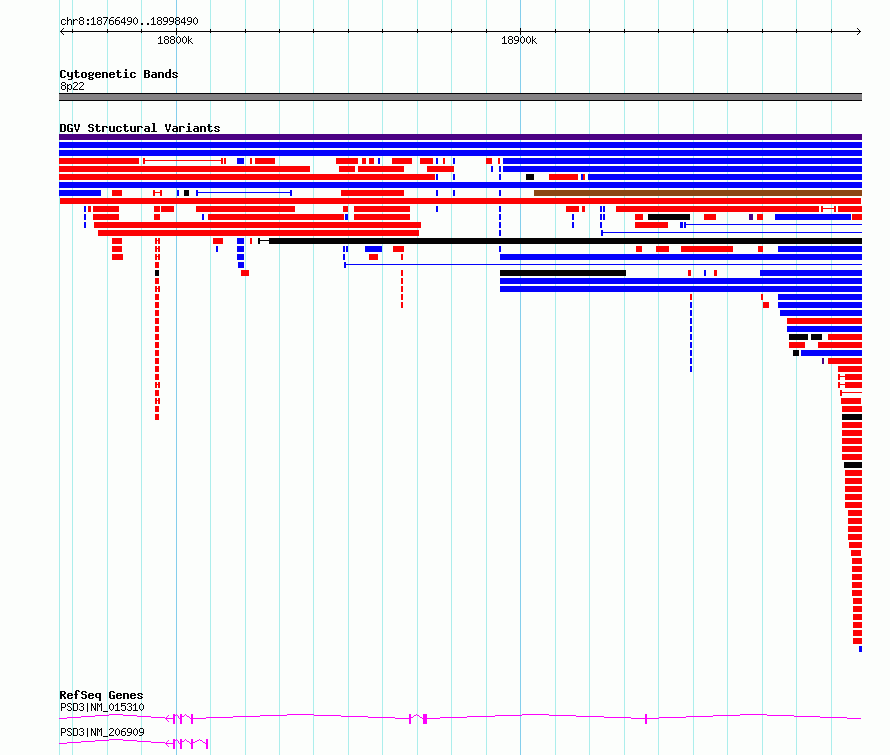Open the DGV Structural Variants track title
The height and width of the screenshot is (755, 890).
[x=140, y=128]
